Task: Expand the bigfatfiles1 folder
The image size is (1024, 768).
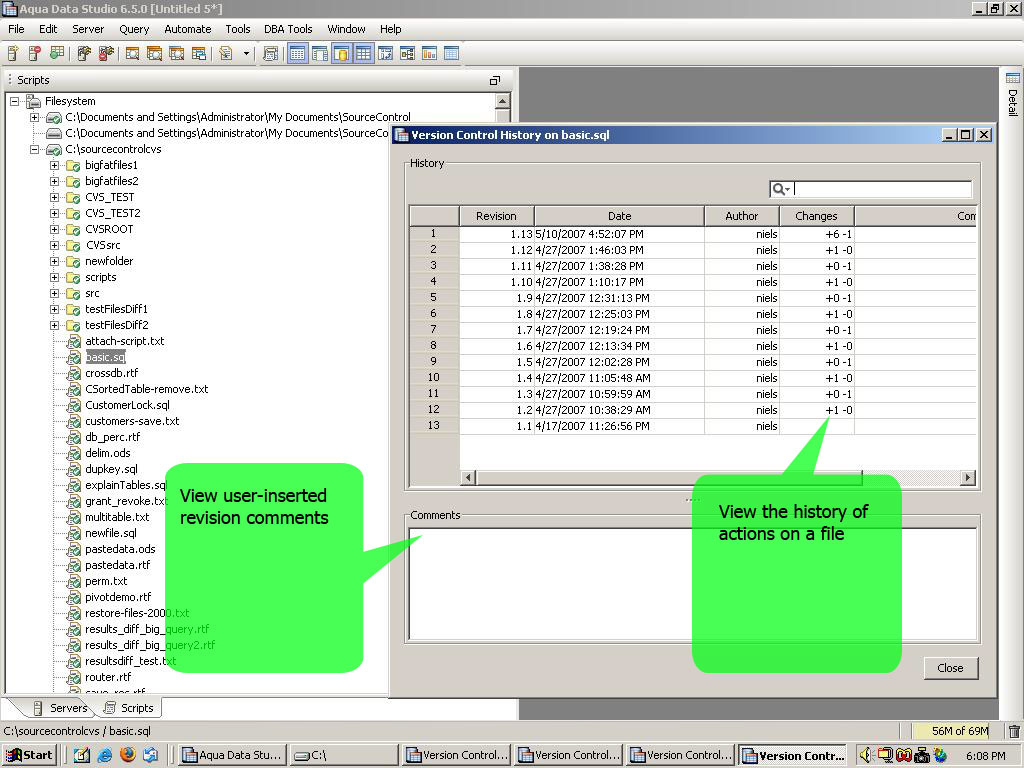Action: (55, 165)
